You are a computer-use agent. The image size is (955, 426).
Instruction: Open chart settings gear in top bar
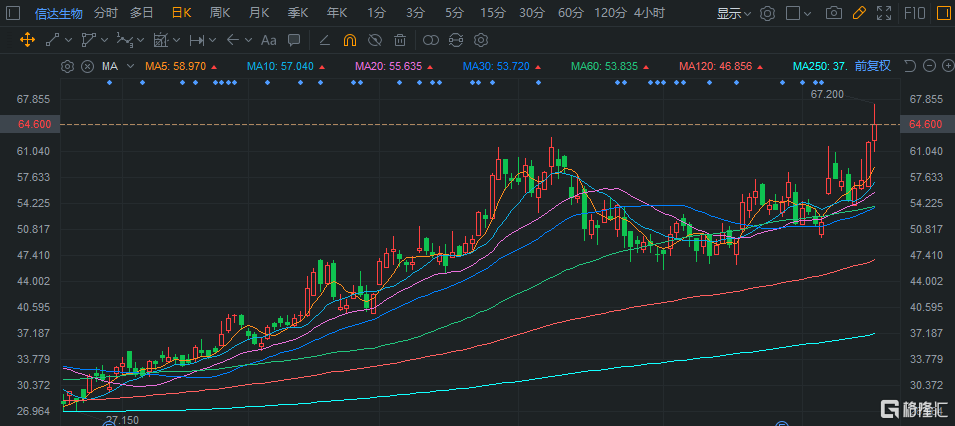pos(767,13)
